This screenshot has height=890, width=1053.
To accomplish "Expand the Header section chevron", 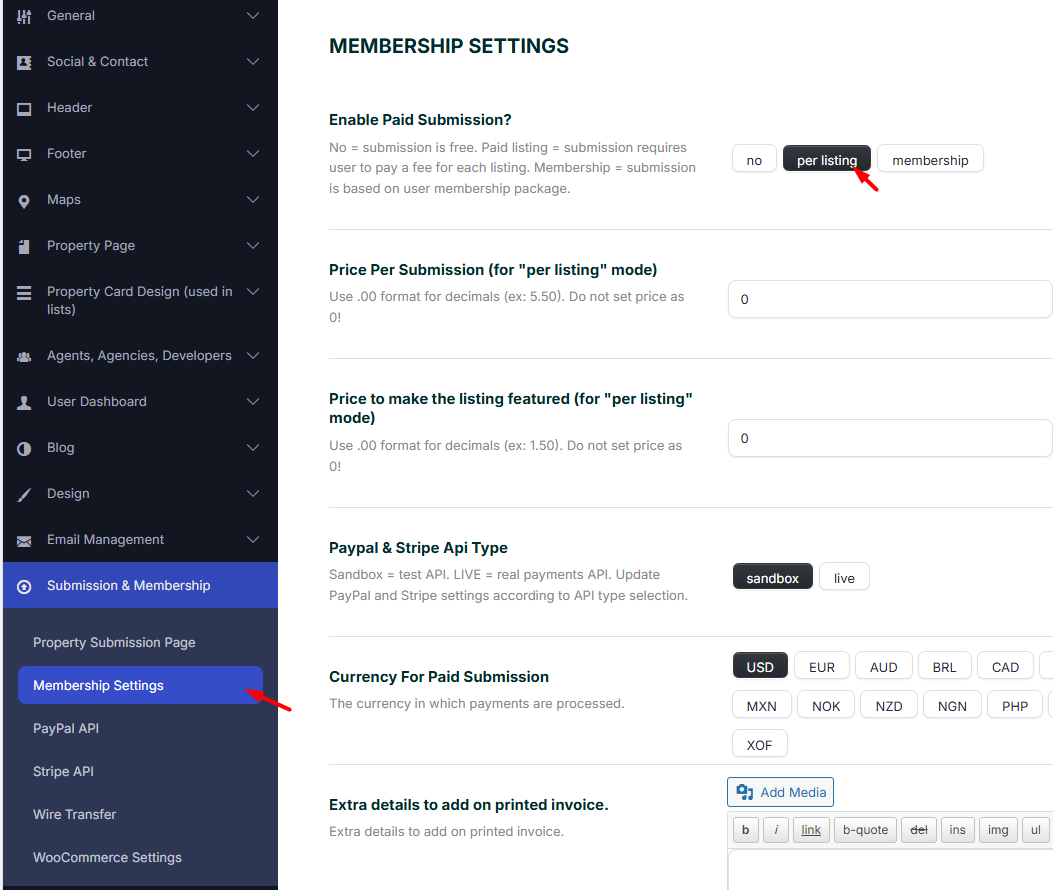I will click(x=253, y=108).
